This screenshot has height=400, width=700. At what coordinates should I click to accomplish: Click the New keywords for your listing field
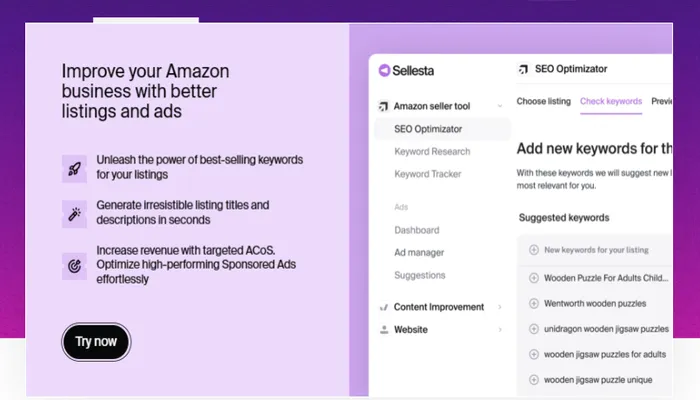595,248
